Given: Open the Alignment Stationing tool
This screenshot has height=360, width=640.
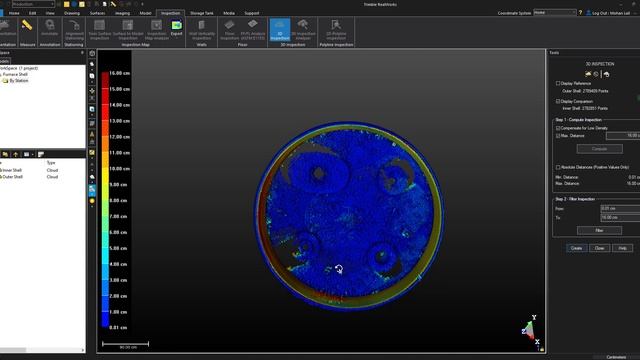Looking at the screenshot, I should (x=74, y=29).
